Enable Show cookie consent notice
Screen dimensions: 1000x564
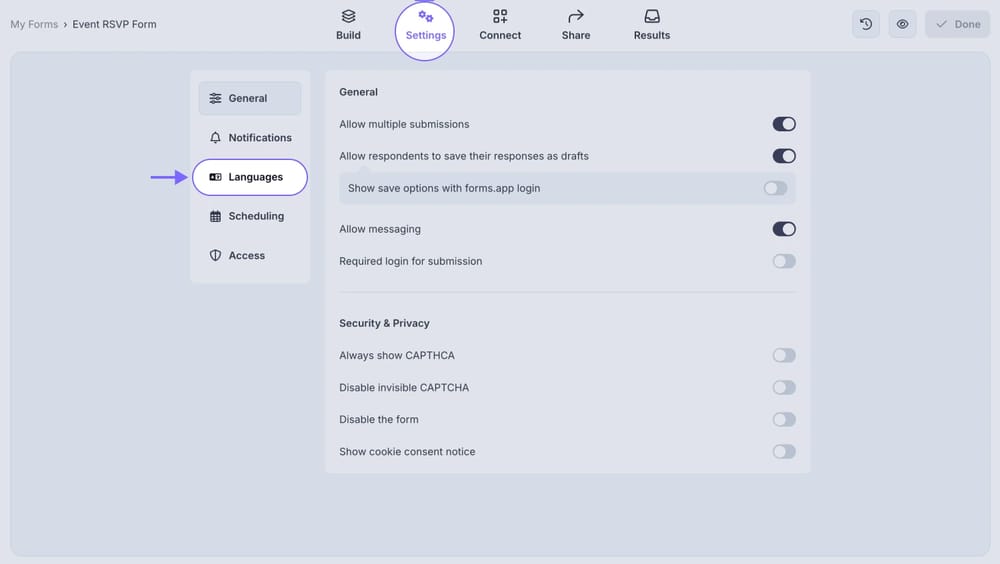pyautogui.click(x=784, y=451)
